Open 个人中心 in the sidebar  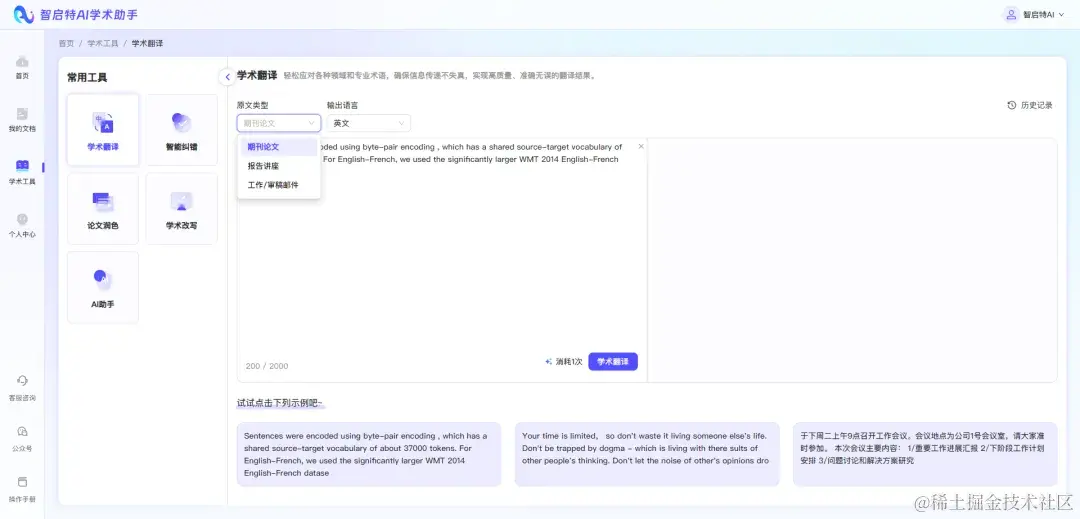(22, 225)
